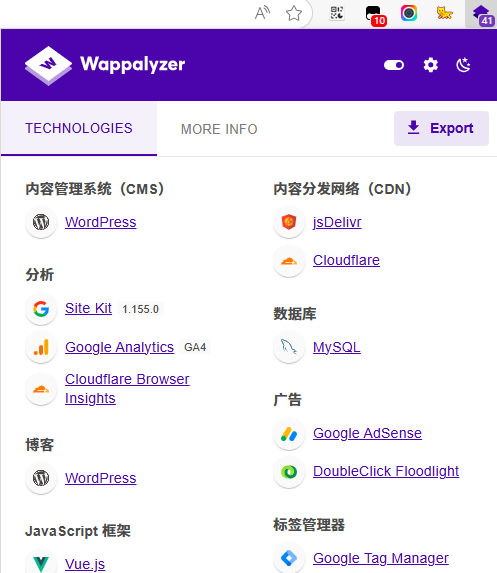Click the 广告 category heading
Viewport: 497px width, 573px height.
pyautogui.click(x=288, y=400)
